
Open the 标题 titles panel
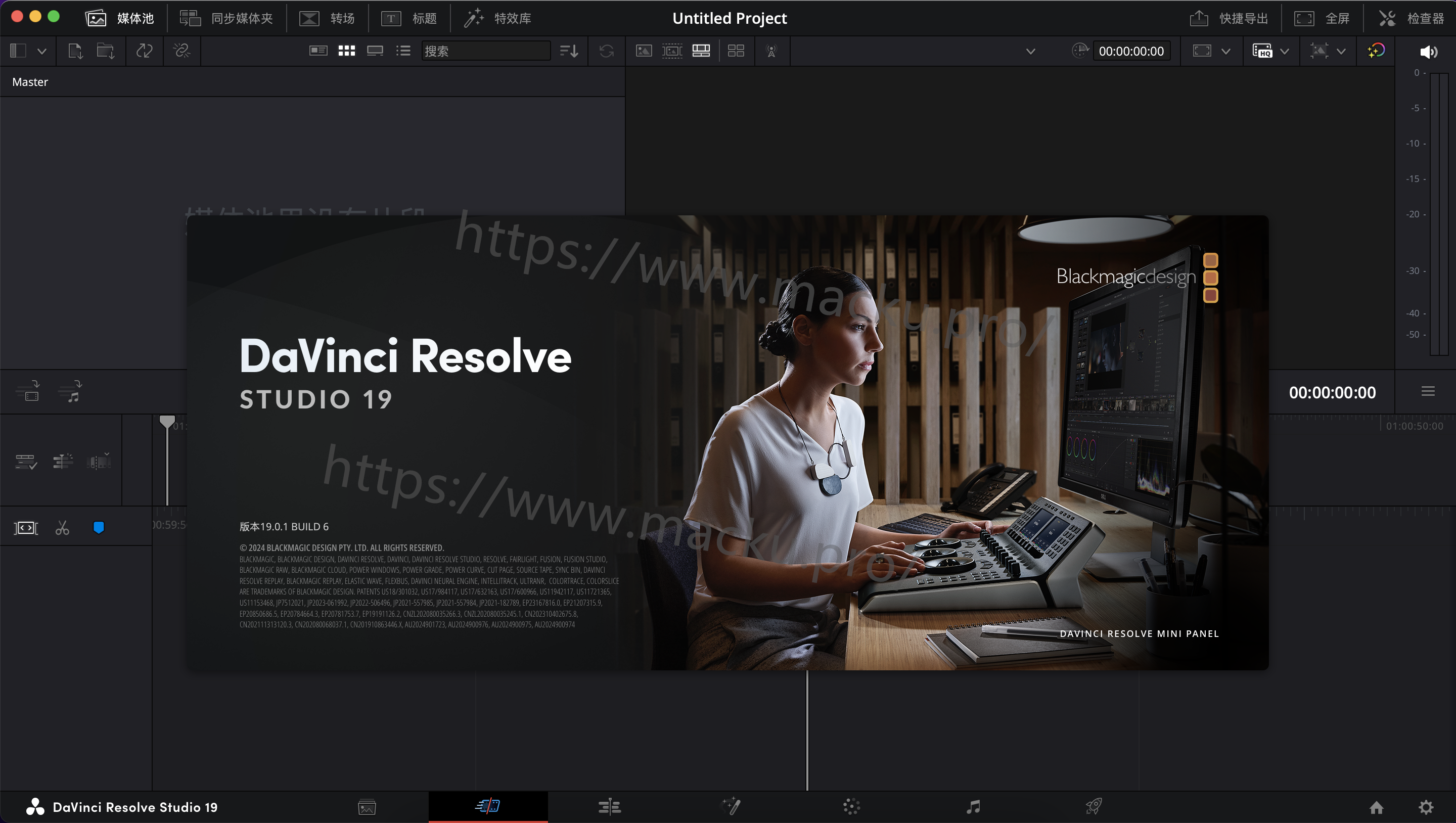[x=408, y=18]
